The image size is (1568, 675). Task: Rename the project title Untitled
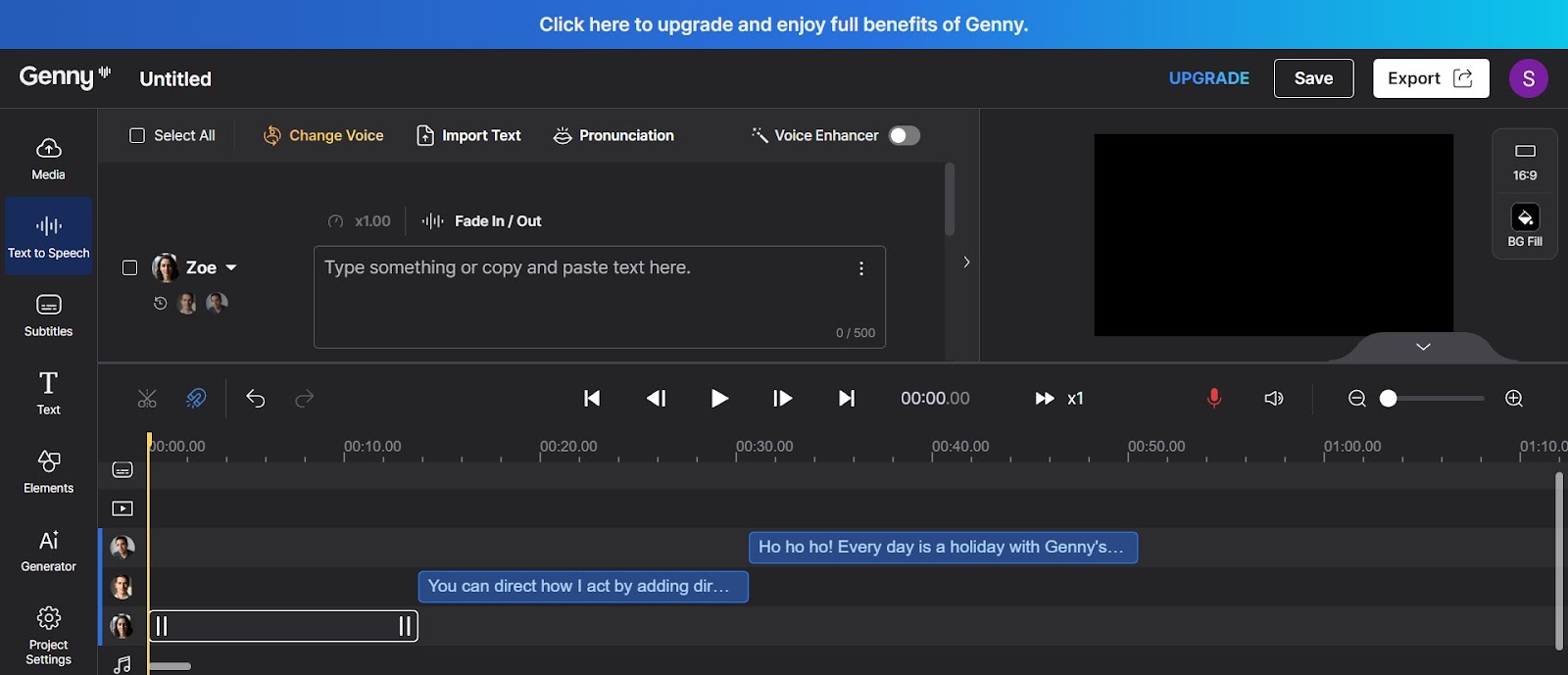pos(175,79)
